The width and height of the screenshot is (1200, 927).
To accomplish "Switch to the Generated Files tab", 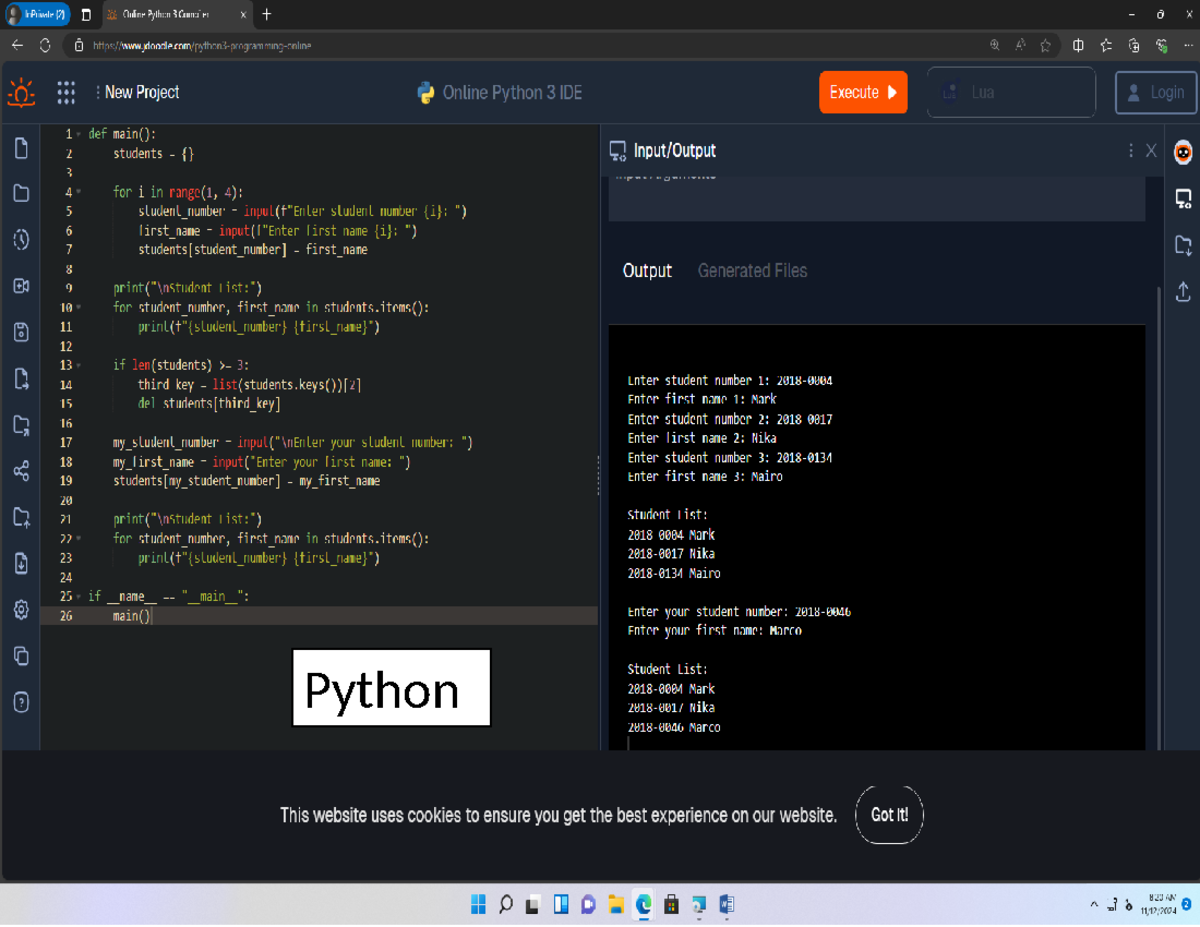I will (752, 270).
